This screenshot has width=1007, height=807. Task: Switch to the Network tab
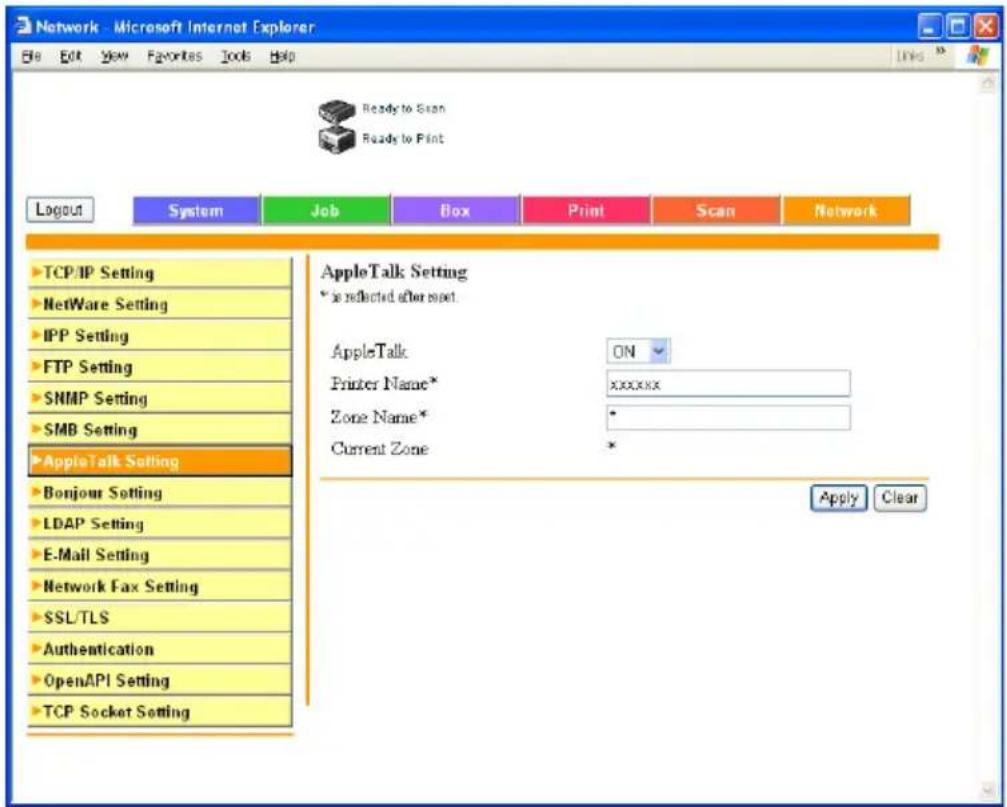pos(846,211)
